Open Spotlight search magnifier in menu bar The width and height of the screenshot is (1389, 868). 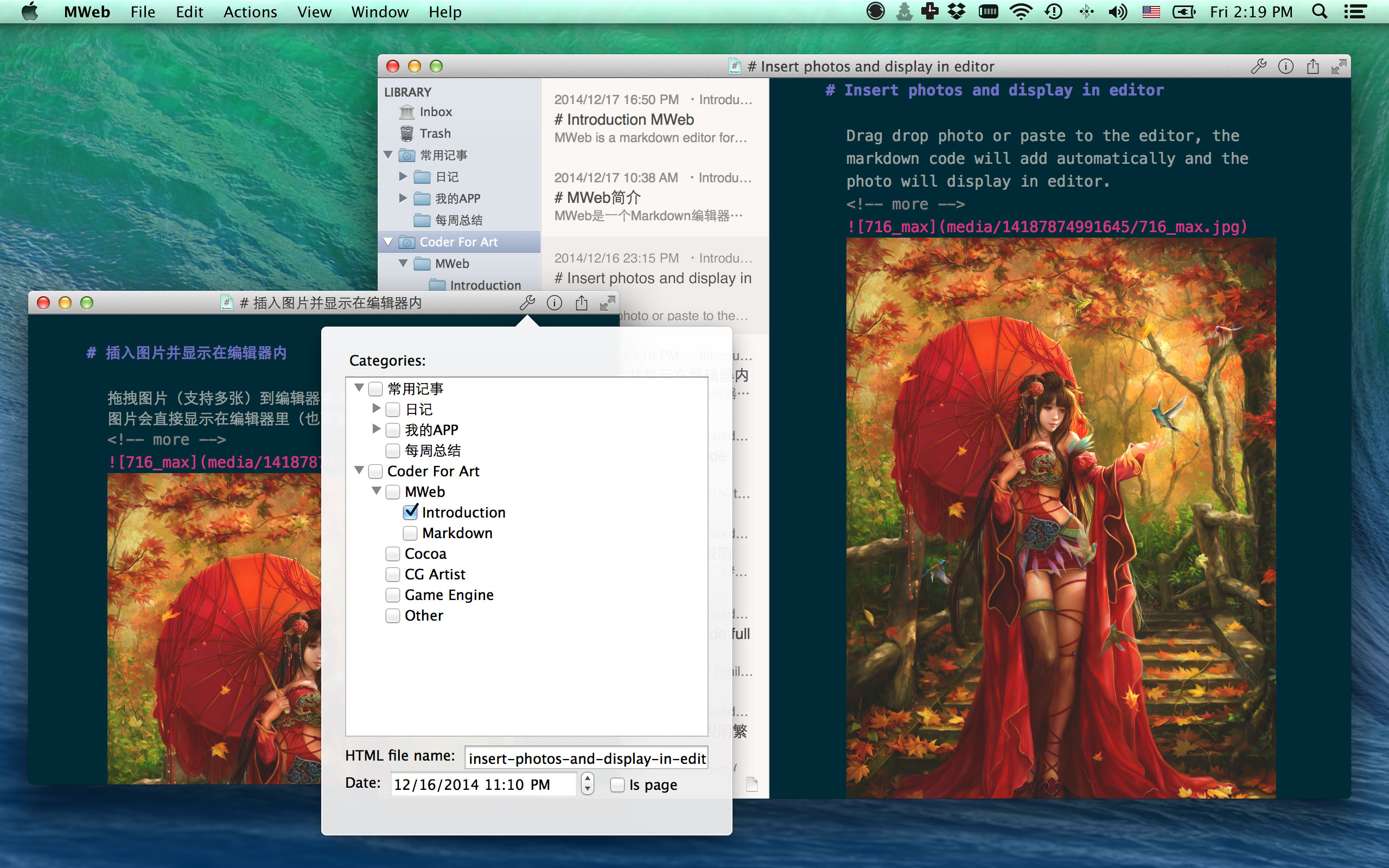1320,11
